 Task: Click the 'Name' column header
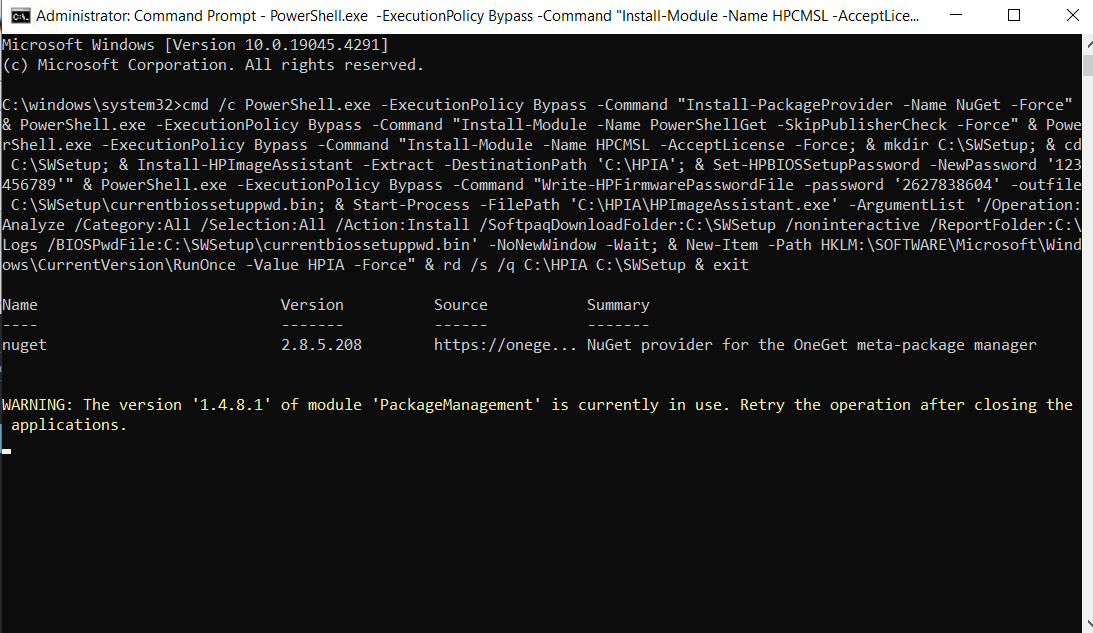click(20, 305)
